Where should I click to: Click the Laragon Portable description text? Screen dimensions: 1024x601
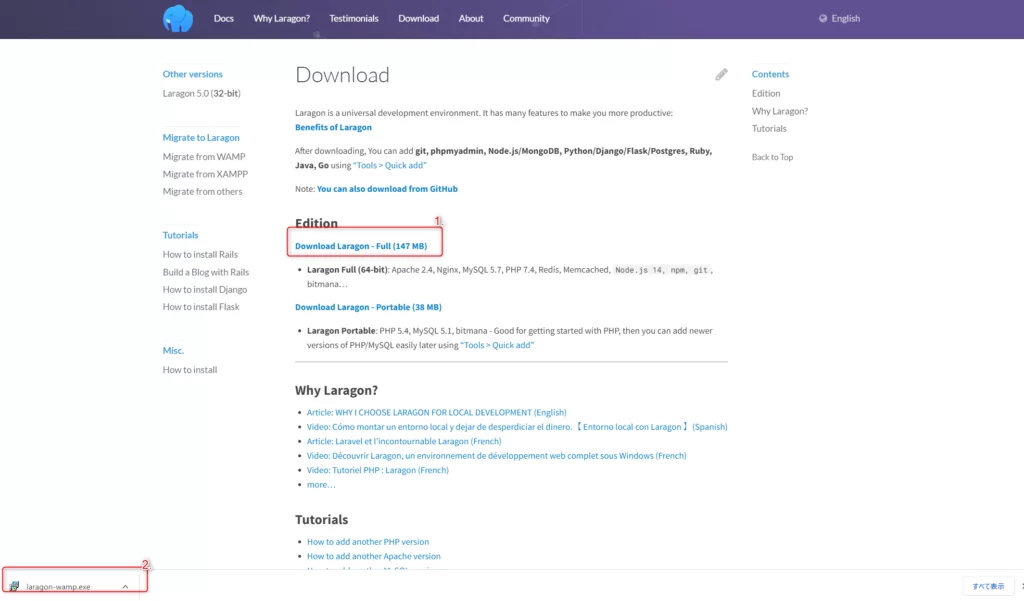point(509,338)
